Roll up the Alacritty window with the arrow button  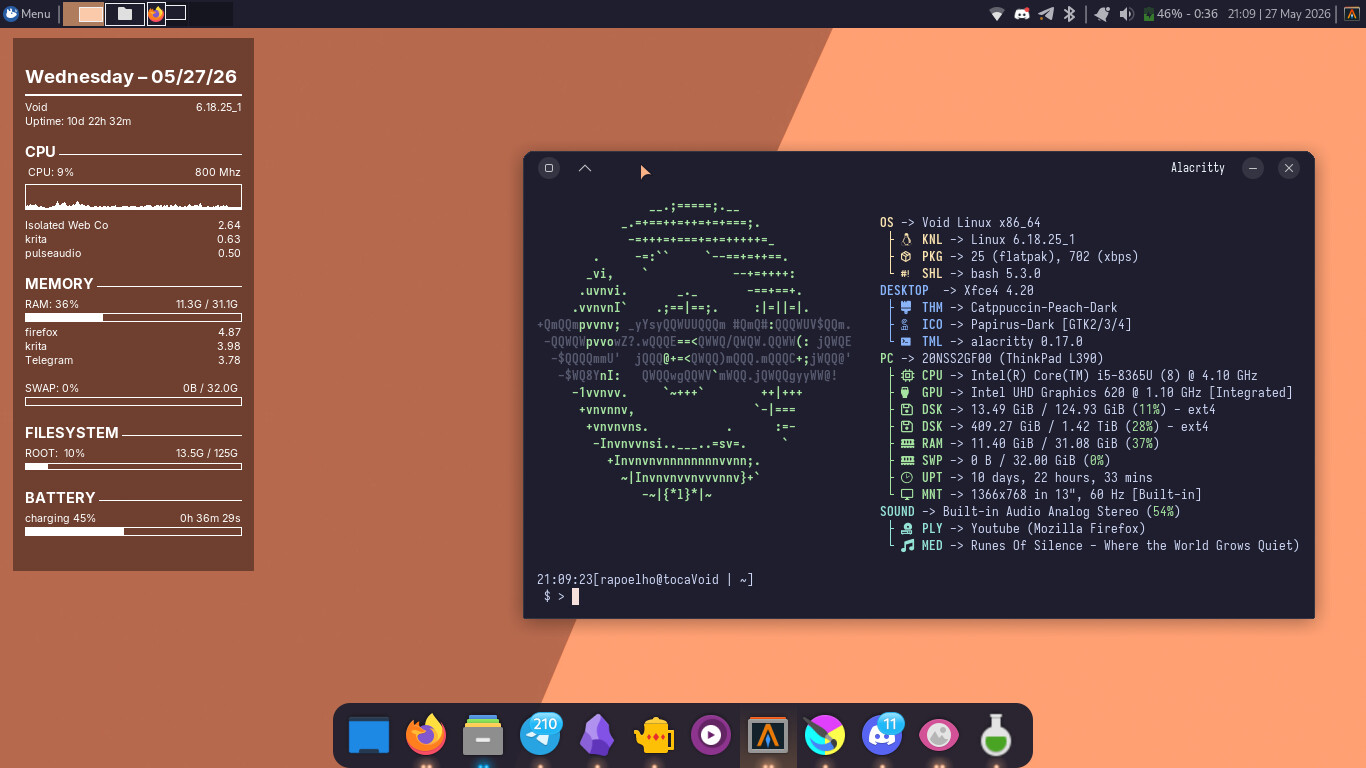tap(585, 168)
